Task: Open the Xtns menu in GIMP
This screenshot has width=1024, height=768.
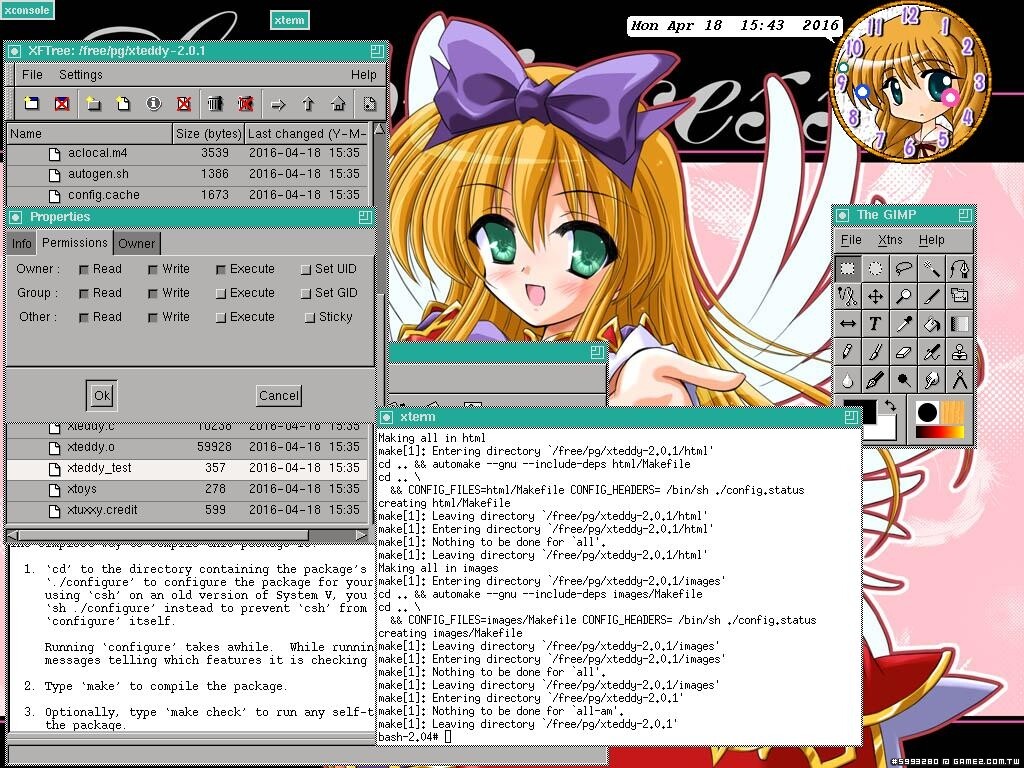Action: 889,240
